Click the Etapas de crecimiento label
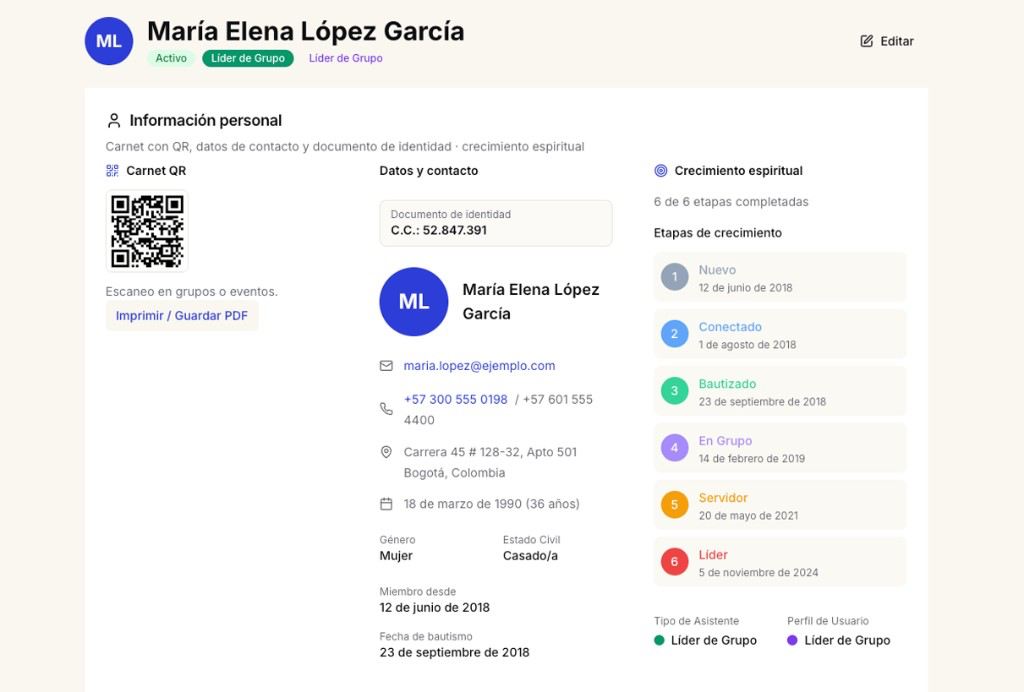The height and width of the screenshot is (692, 1024). tap(718, 233)
